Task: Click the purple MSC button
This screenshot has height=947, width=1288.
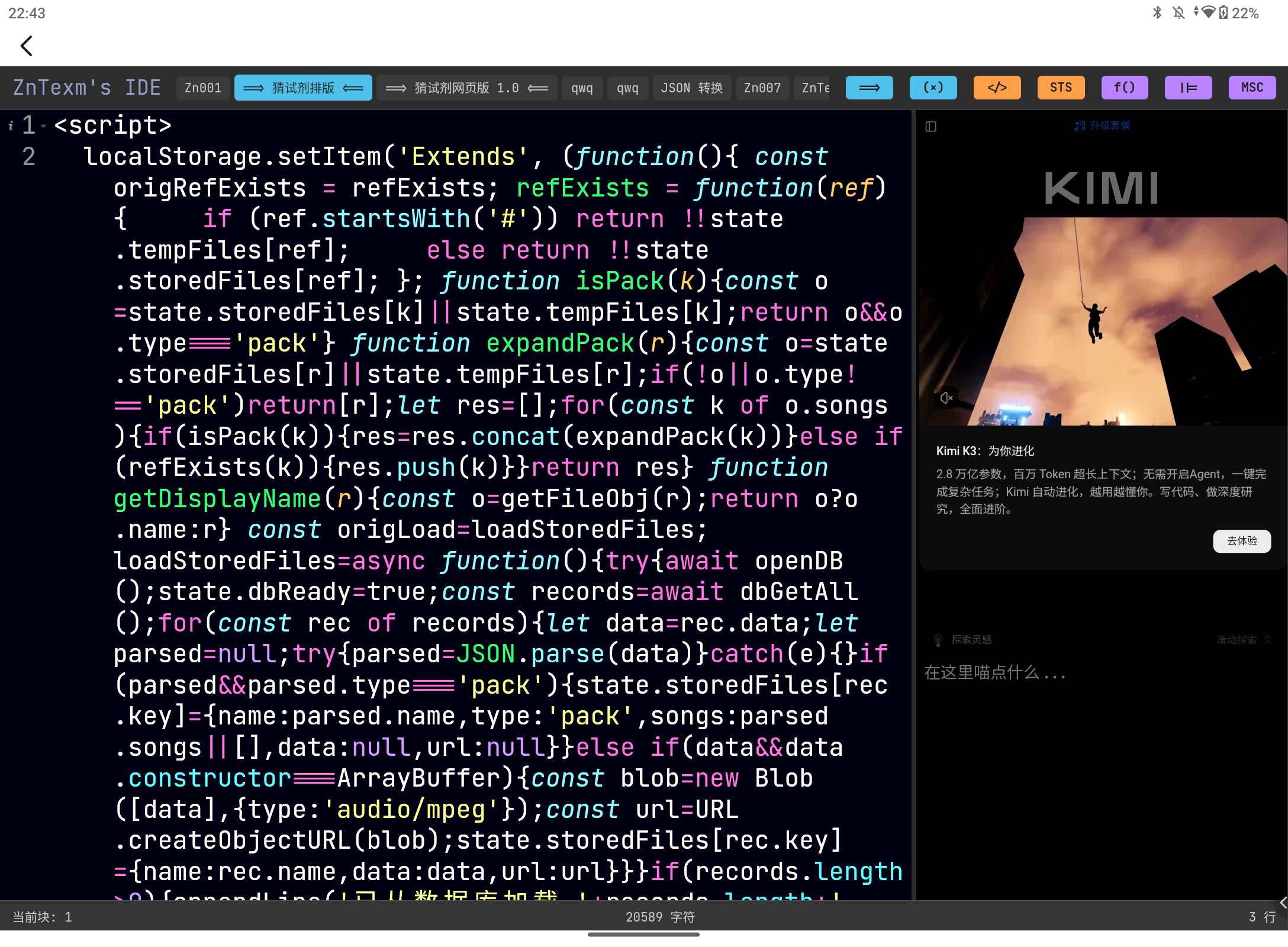Action: pyautogui.click(x=1252, y=88)
